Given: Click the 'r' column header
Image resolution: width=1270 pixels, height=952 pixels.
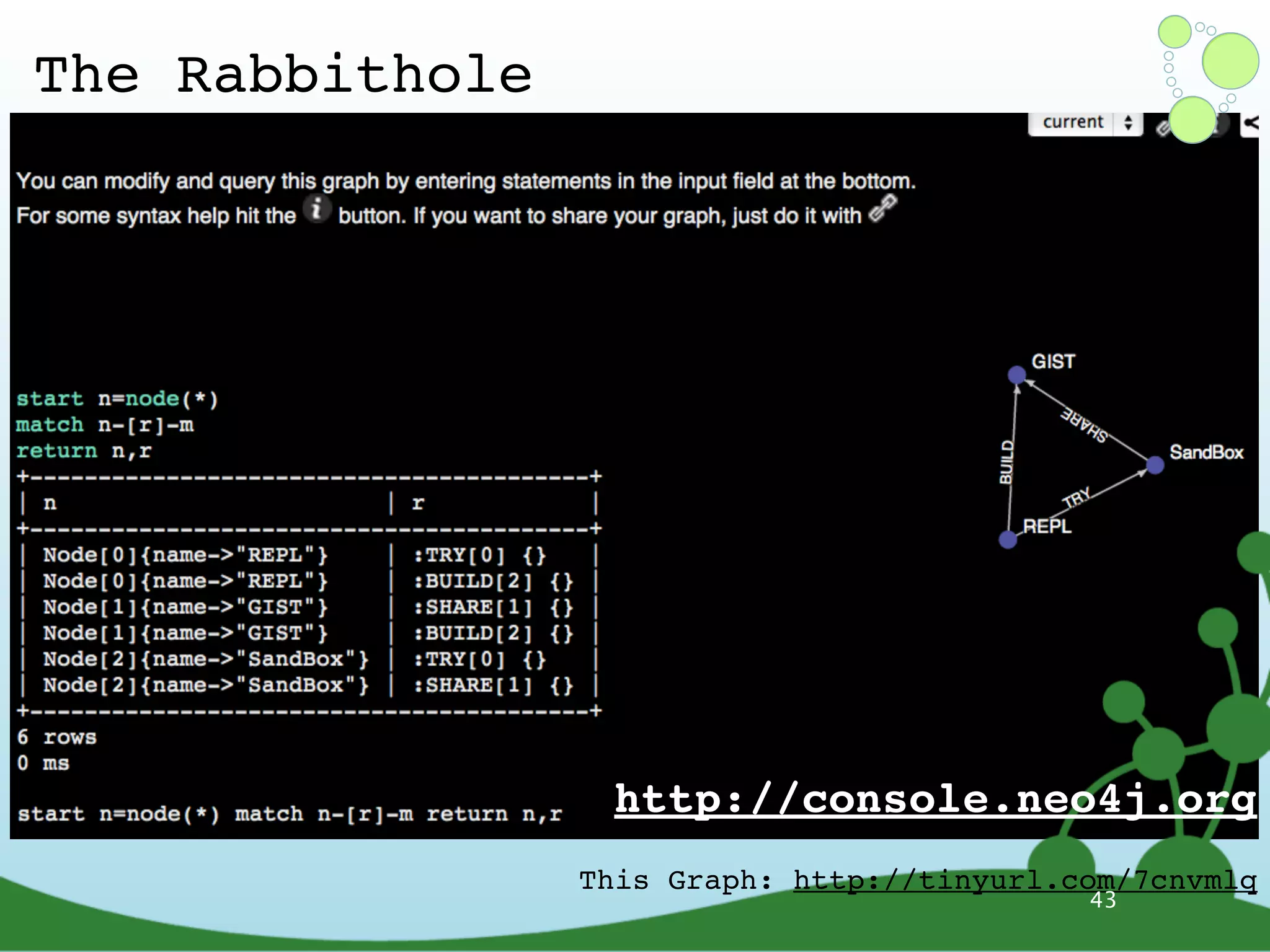Looking at the screenshot, I should [419, 503].
